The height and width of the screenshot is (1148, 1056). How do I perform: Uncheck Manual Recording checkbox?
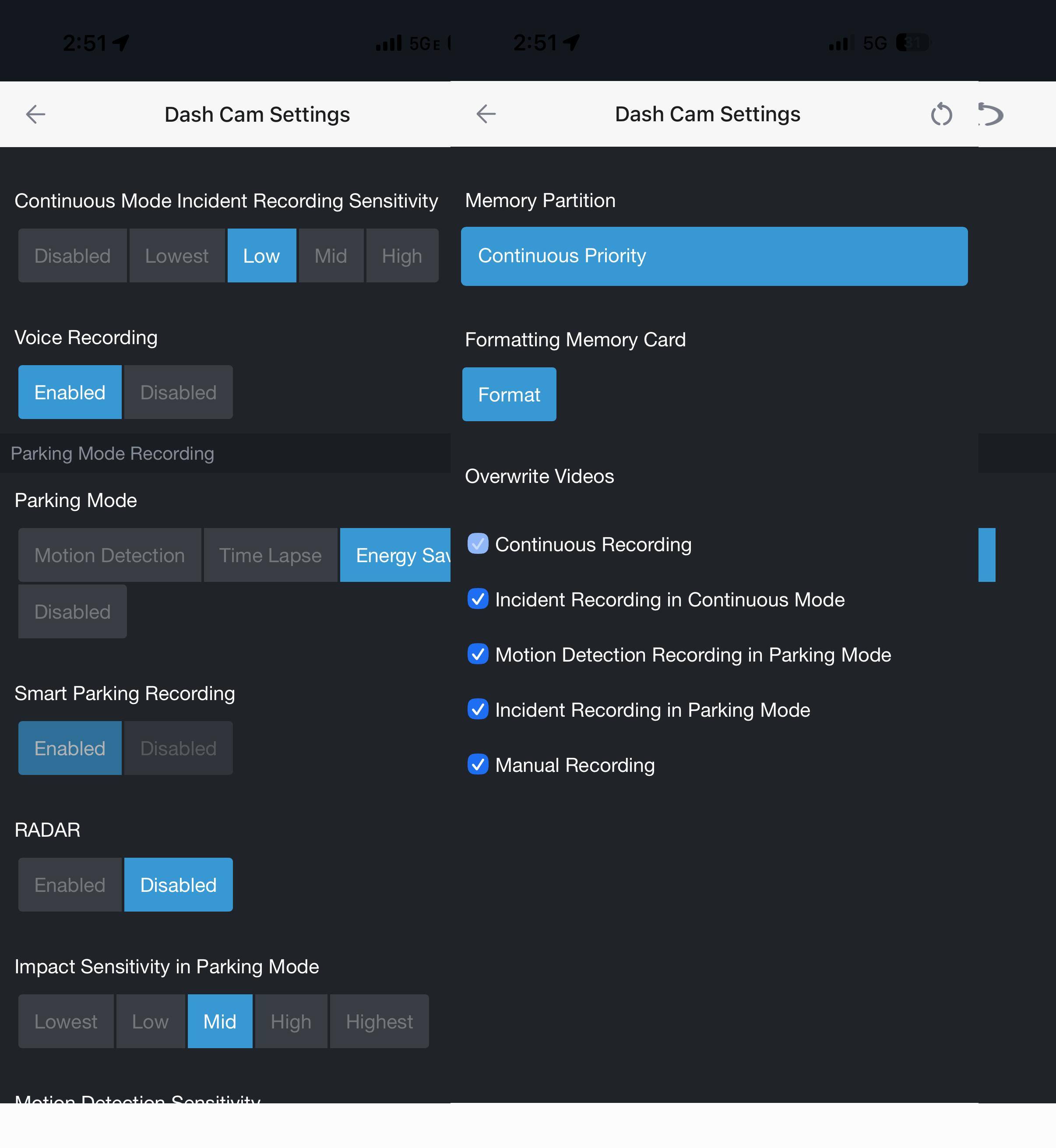tap(478, 764)
